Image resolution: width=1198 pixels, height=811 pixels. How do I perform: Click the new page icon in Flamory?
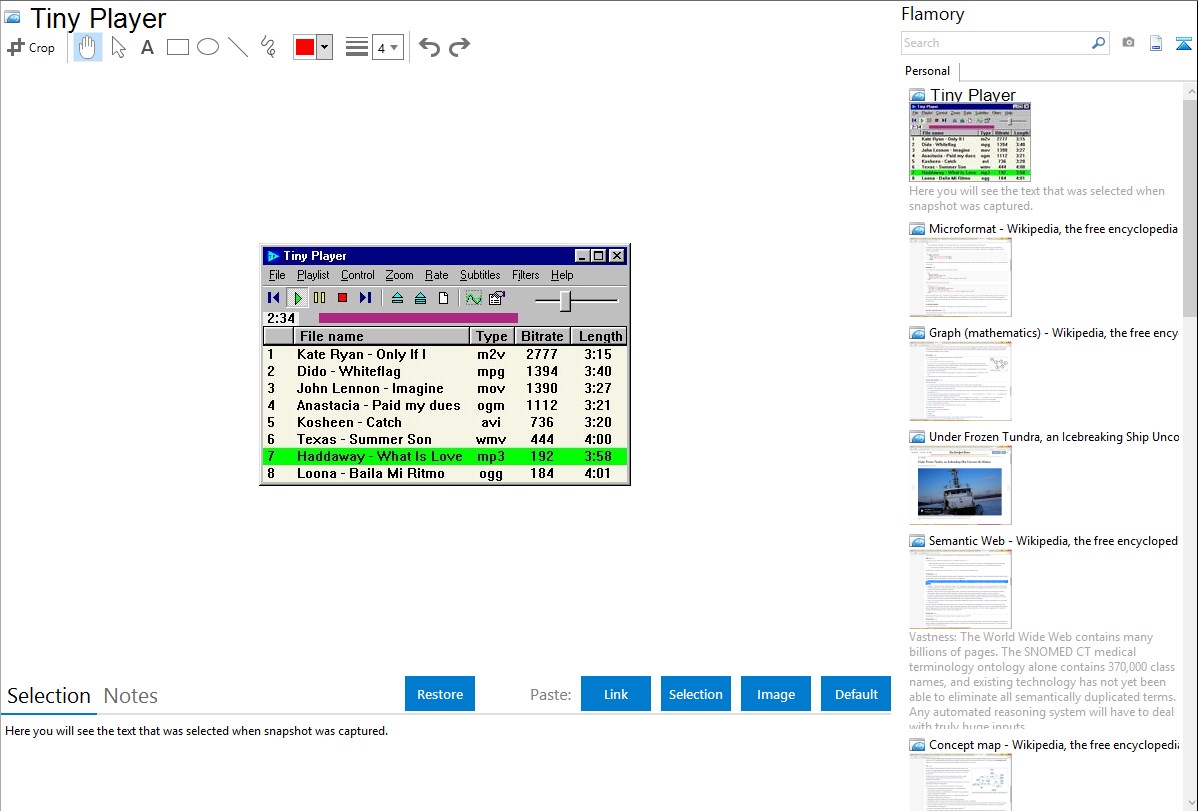pos(1156,44)
